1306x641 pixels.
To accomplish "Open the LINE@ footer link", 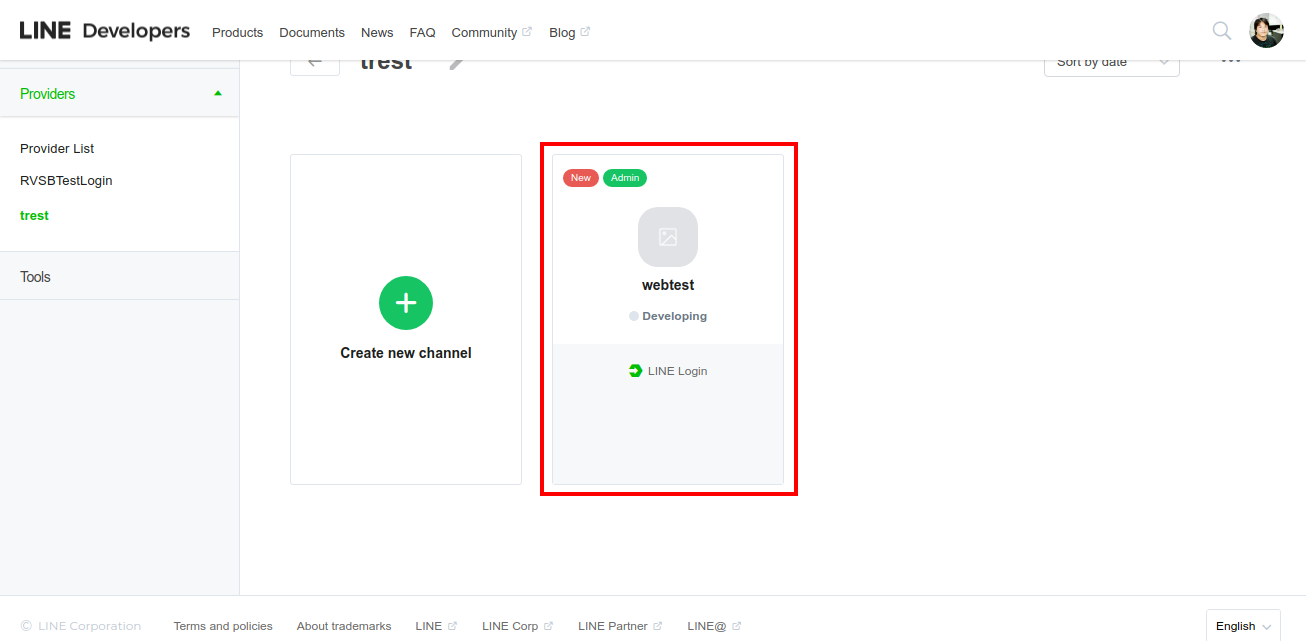I will (714, 626).
